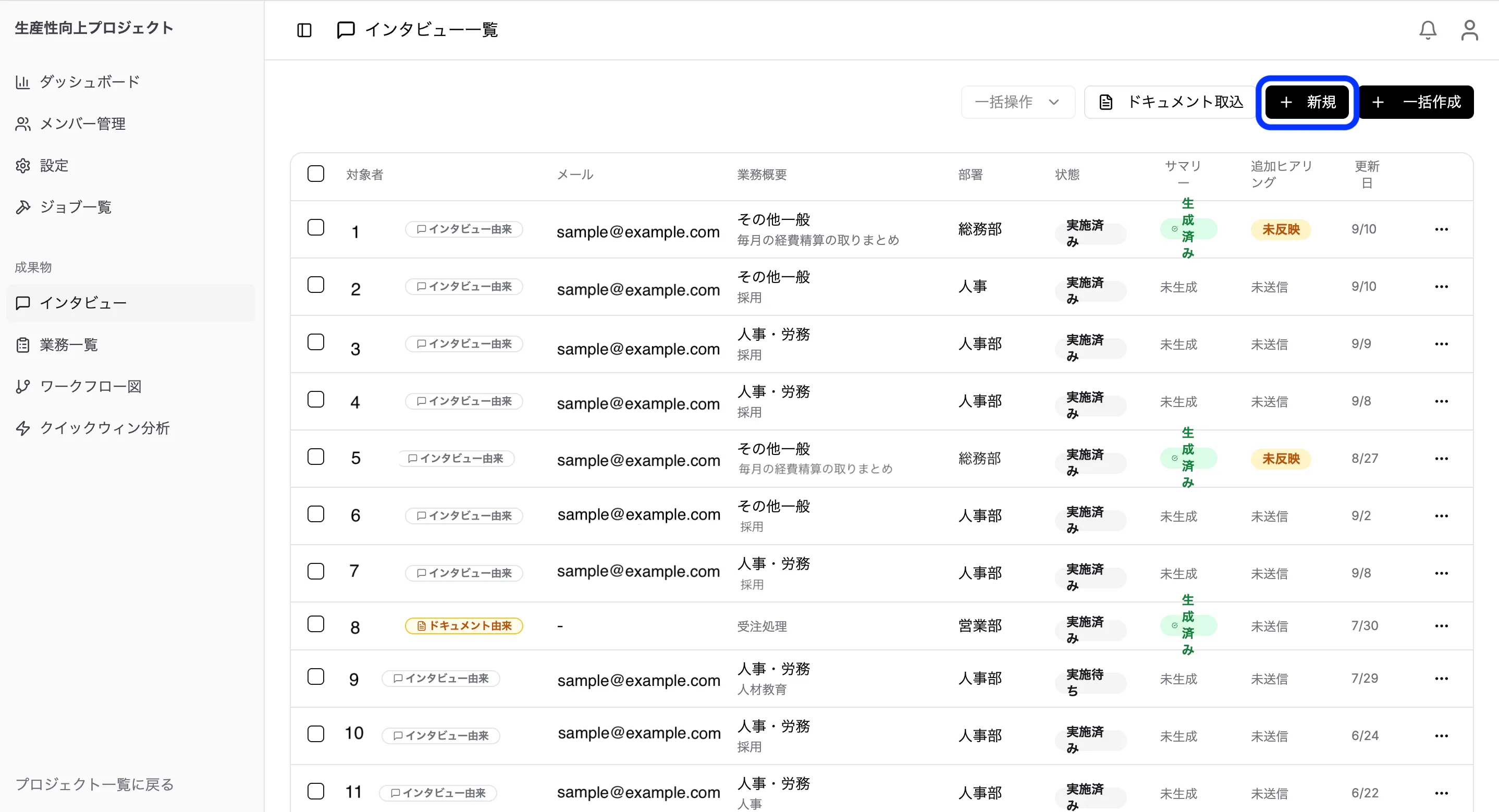Click the インタビュー由来 tag in row 2
The height and width of the screenshot is (812, 1499).
point(464,286)
